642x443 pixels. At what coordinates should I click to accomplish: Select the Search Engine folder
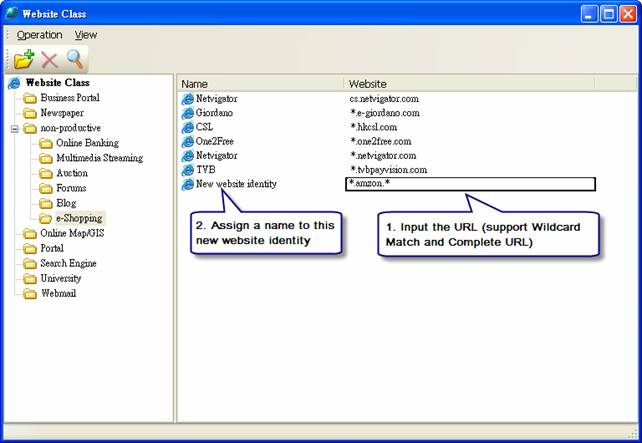pos(68,264)
